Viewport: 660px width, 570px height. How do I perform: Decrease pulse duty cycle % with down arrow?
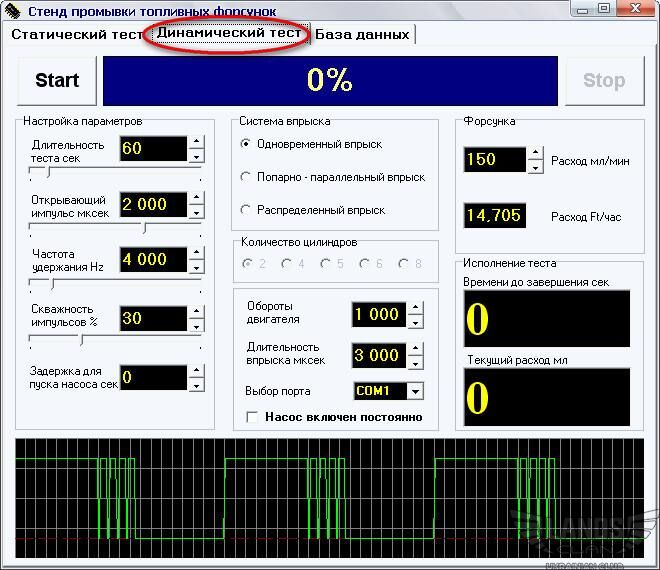[196, 326]
